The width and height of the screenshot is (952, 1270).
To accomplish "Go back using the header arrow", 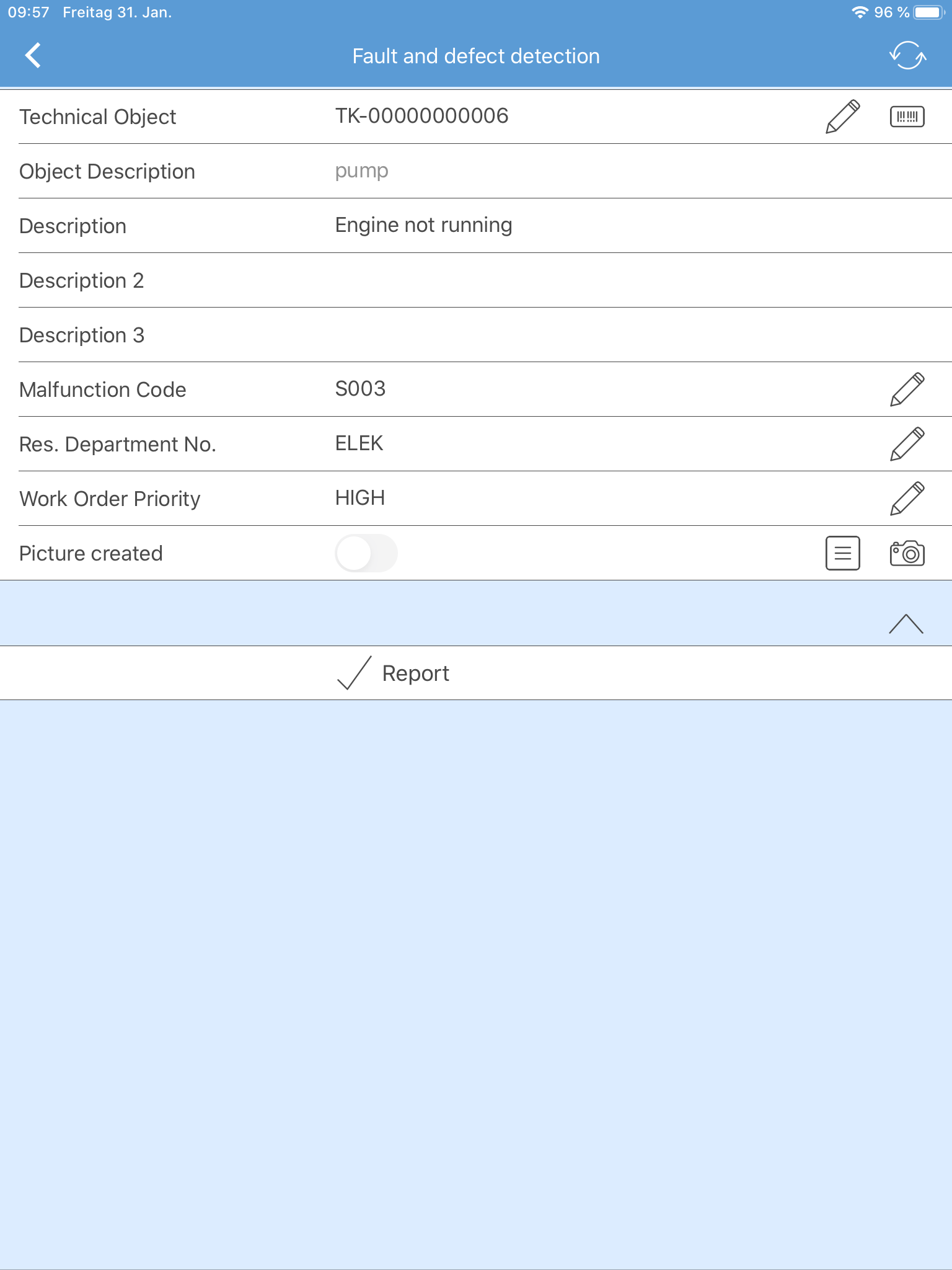I will pyautogui.click(x=33, y=56).
